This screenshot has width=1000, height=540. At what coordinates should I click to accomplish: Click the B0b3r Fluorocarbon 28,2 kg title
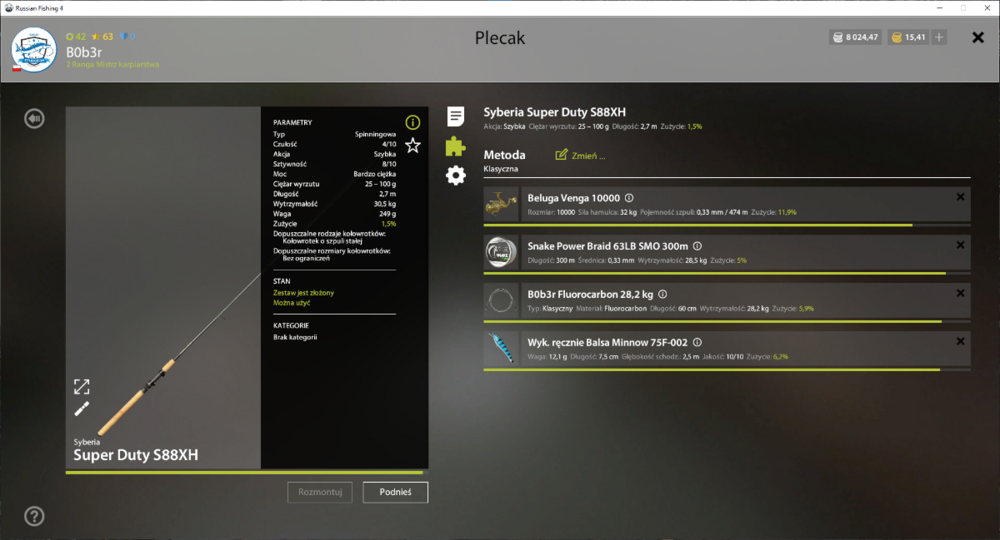(x=590, y=295)
